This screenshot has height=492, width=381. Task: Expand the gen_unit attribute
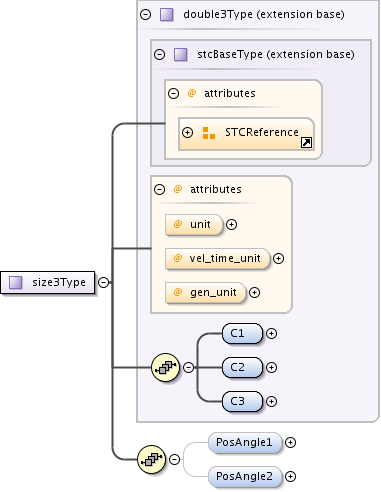coord(254,292)
